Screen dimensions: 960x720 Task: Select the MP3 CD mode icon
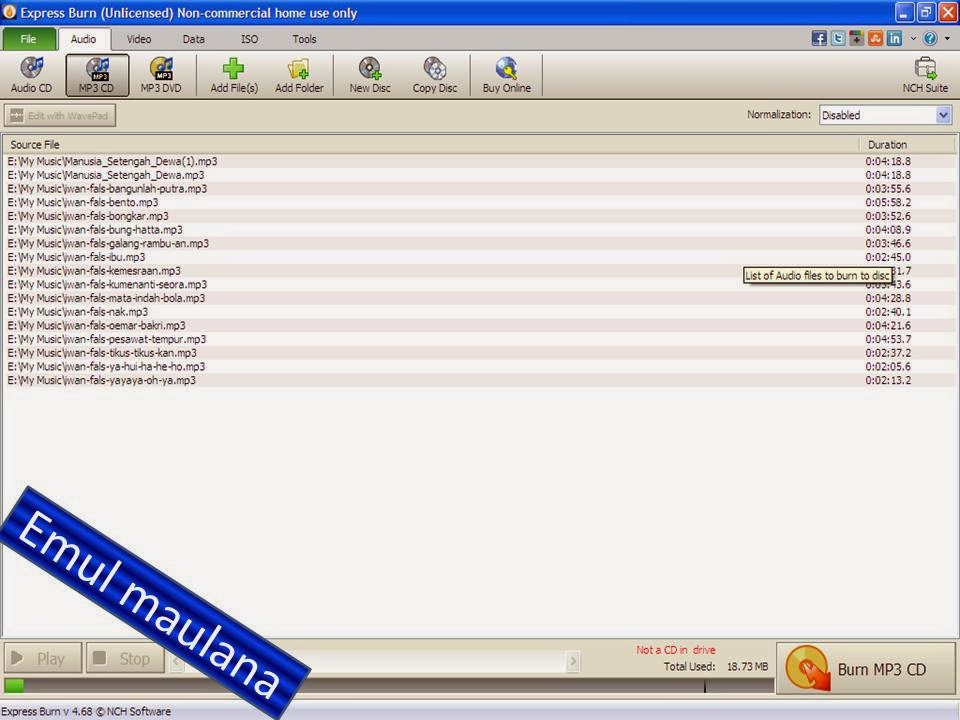pos(97,73)
